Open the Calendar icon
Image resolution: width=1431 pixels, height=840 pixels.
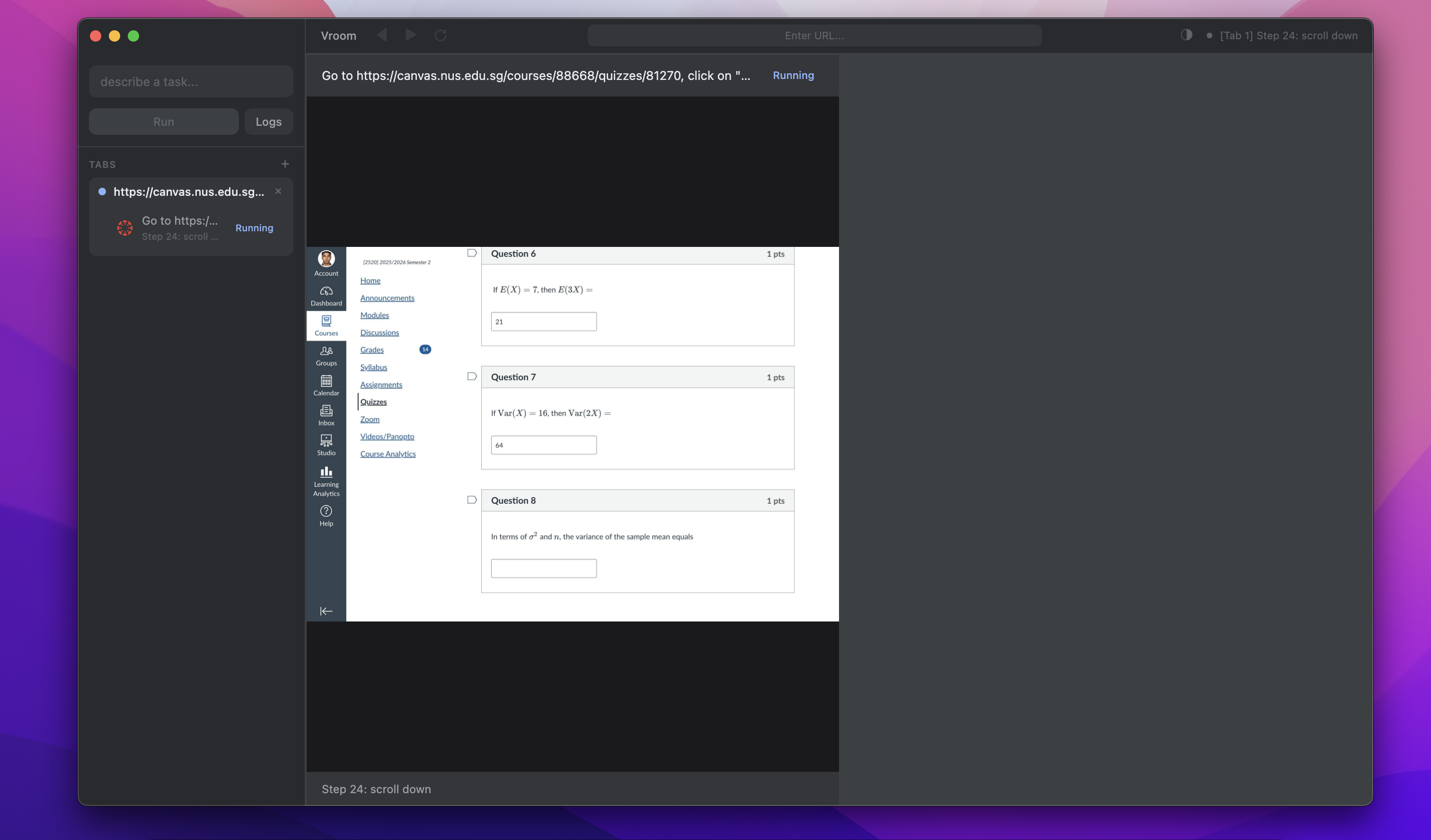[x=326, y=383]
